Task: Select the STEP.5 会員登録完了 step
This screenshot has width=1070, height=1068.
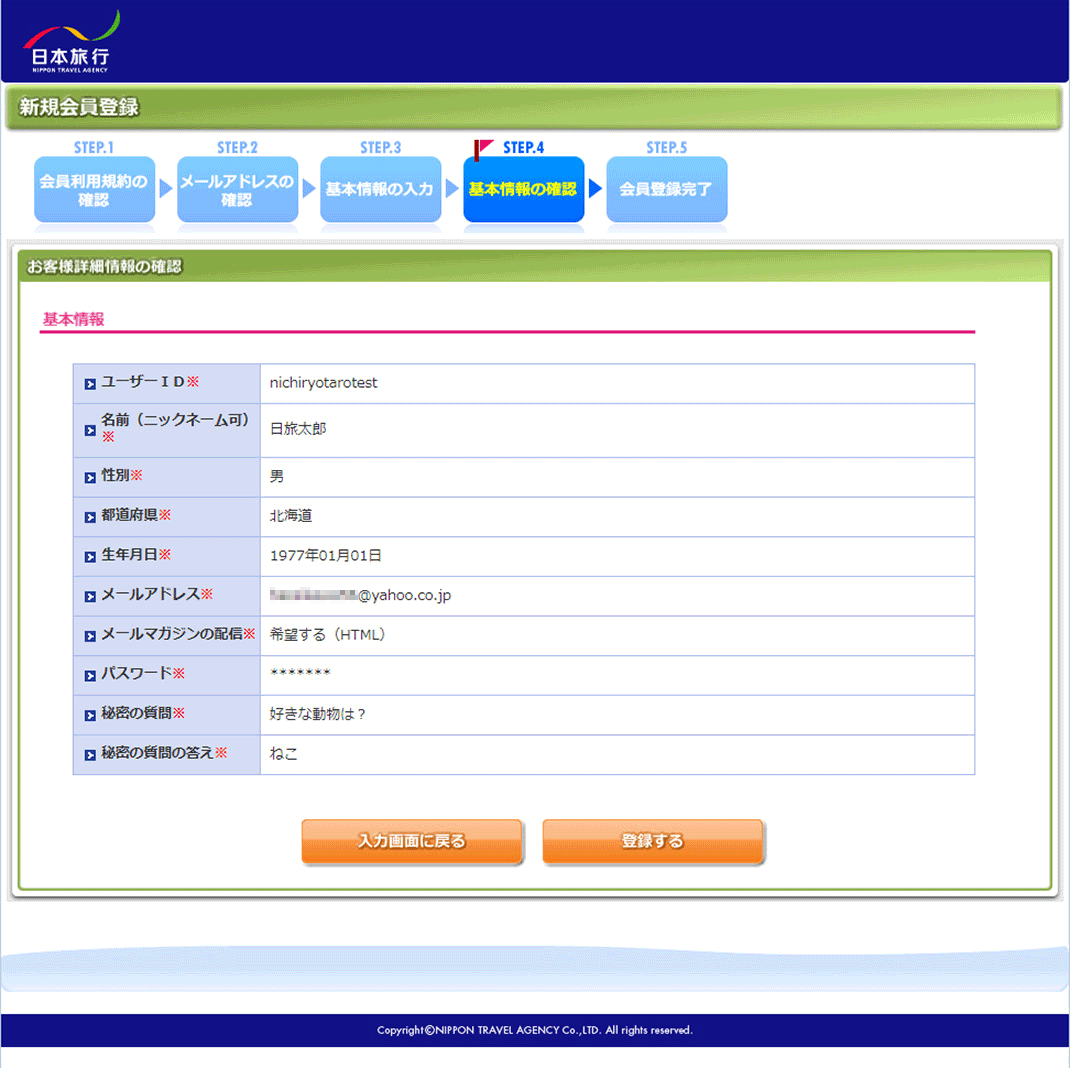Action: (666, 189)
